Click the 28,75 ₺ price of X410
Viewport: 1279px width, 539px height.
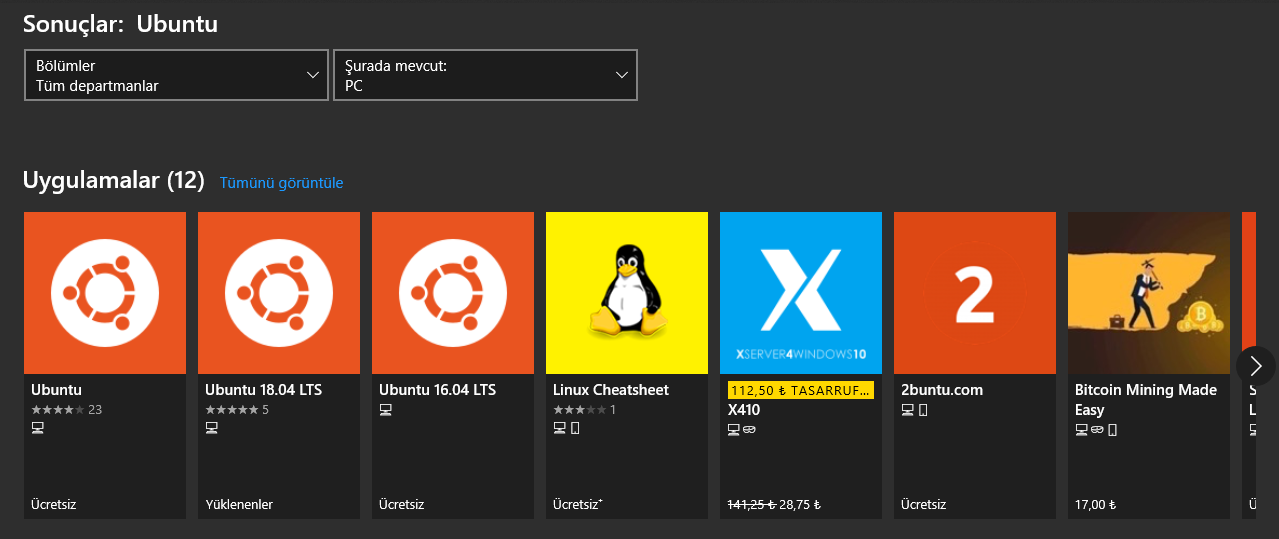800,505
